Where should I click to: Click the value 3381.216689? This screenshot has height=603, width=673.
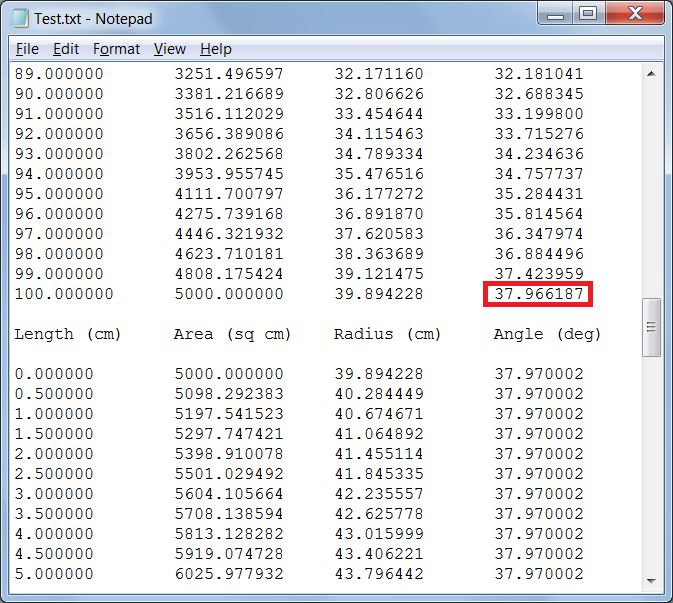point(229,94)
